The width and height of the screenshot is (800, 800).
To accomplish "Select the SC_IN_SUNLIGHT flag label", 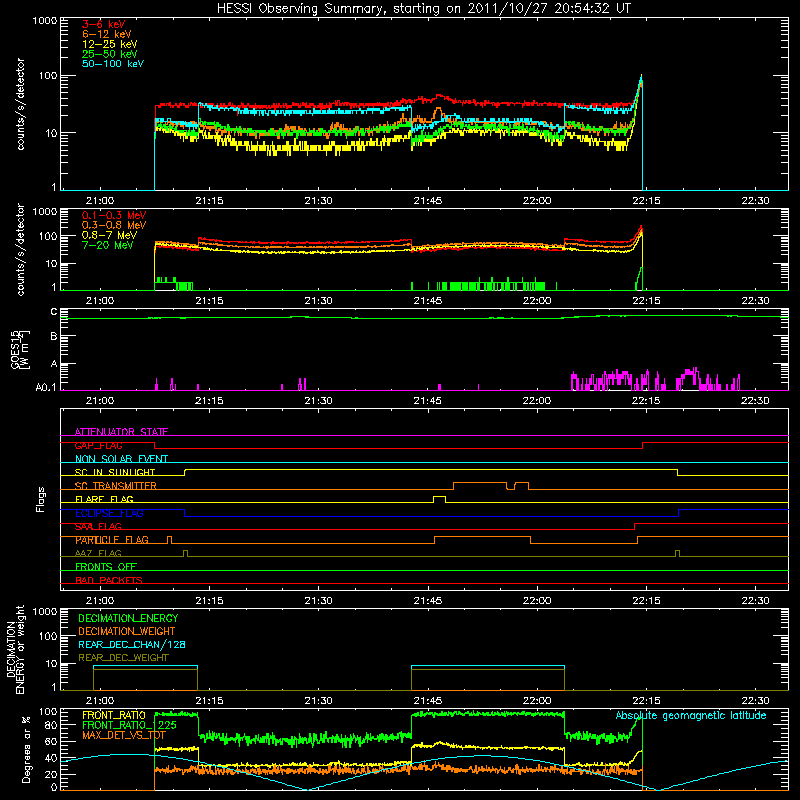I will (x=115, y=472).
